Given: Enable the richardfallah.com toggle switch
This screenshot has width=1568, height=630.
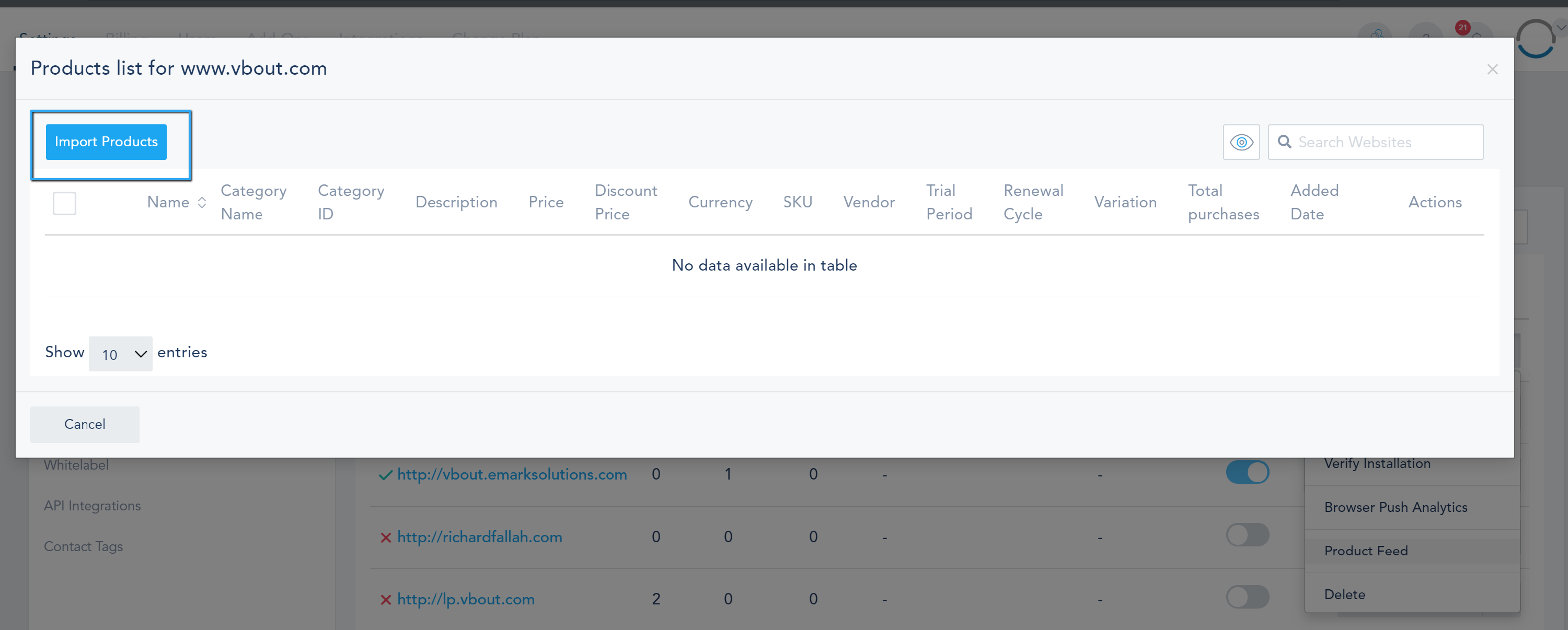Looking at the screenshot, I should [x=1247, y=535].
